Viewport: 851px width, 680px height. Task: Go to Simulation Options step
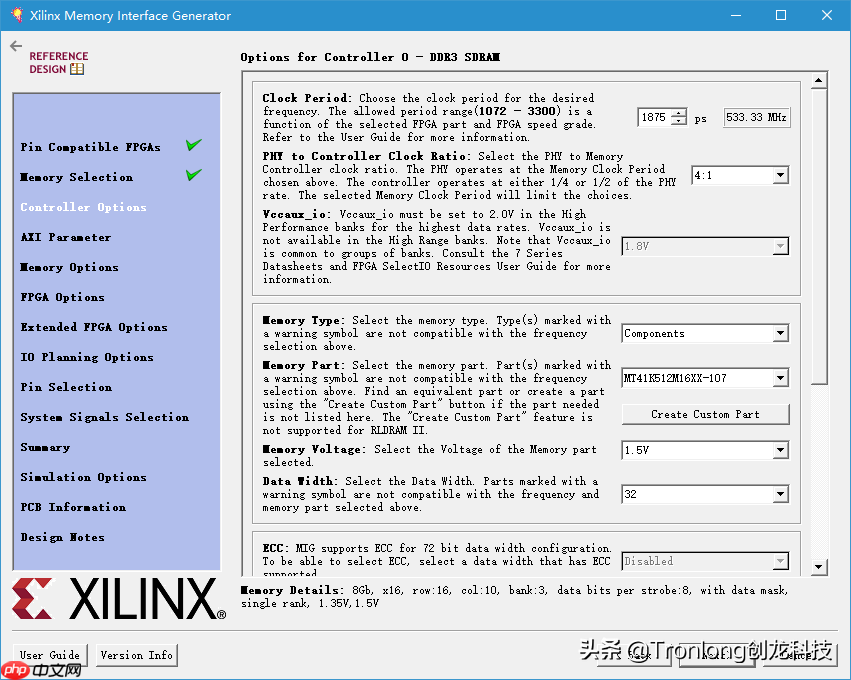[x=84, y=477]
